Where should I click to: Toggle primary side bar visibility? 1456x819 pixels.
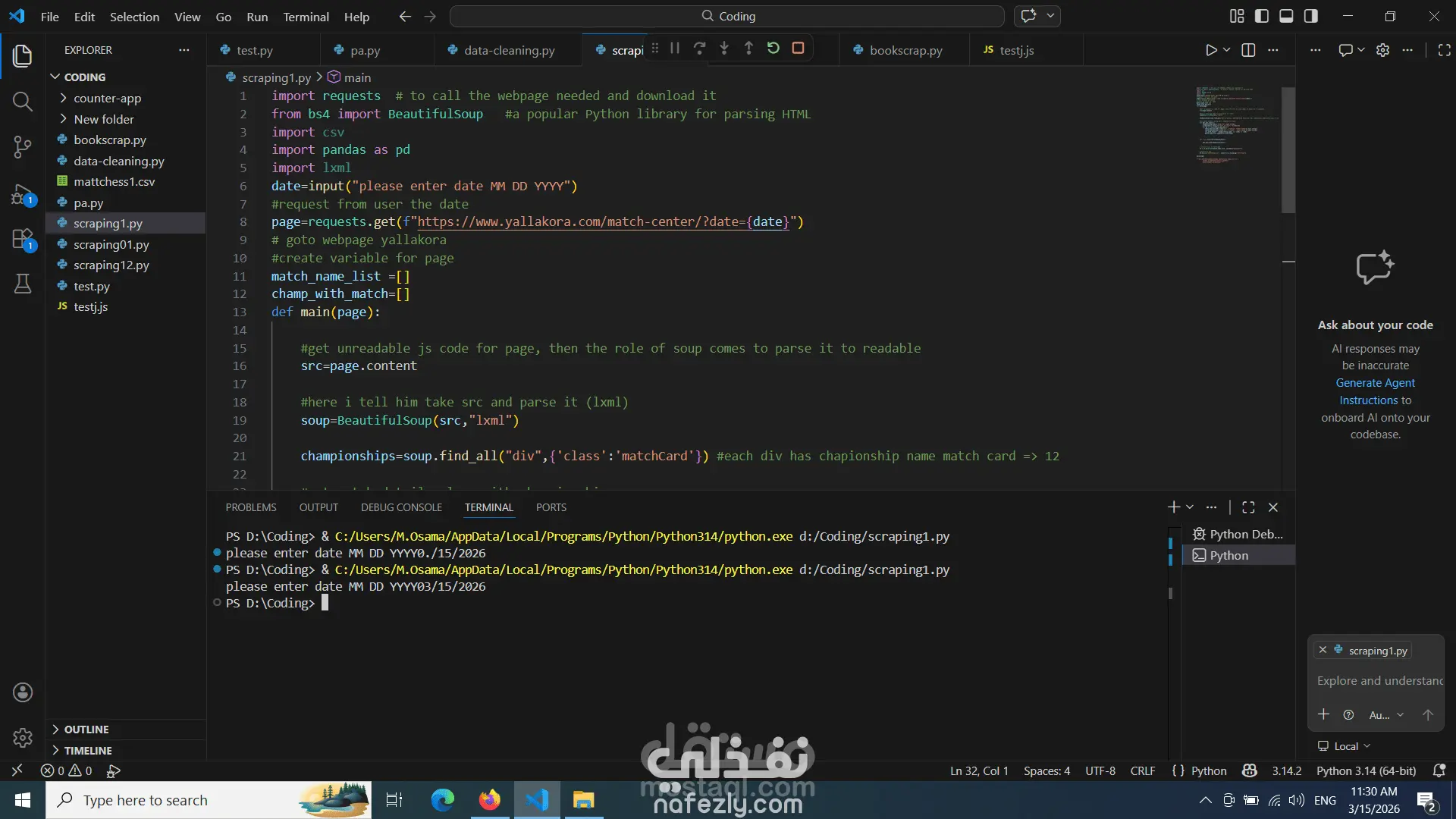(x=1262, y=16)
